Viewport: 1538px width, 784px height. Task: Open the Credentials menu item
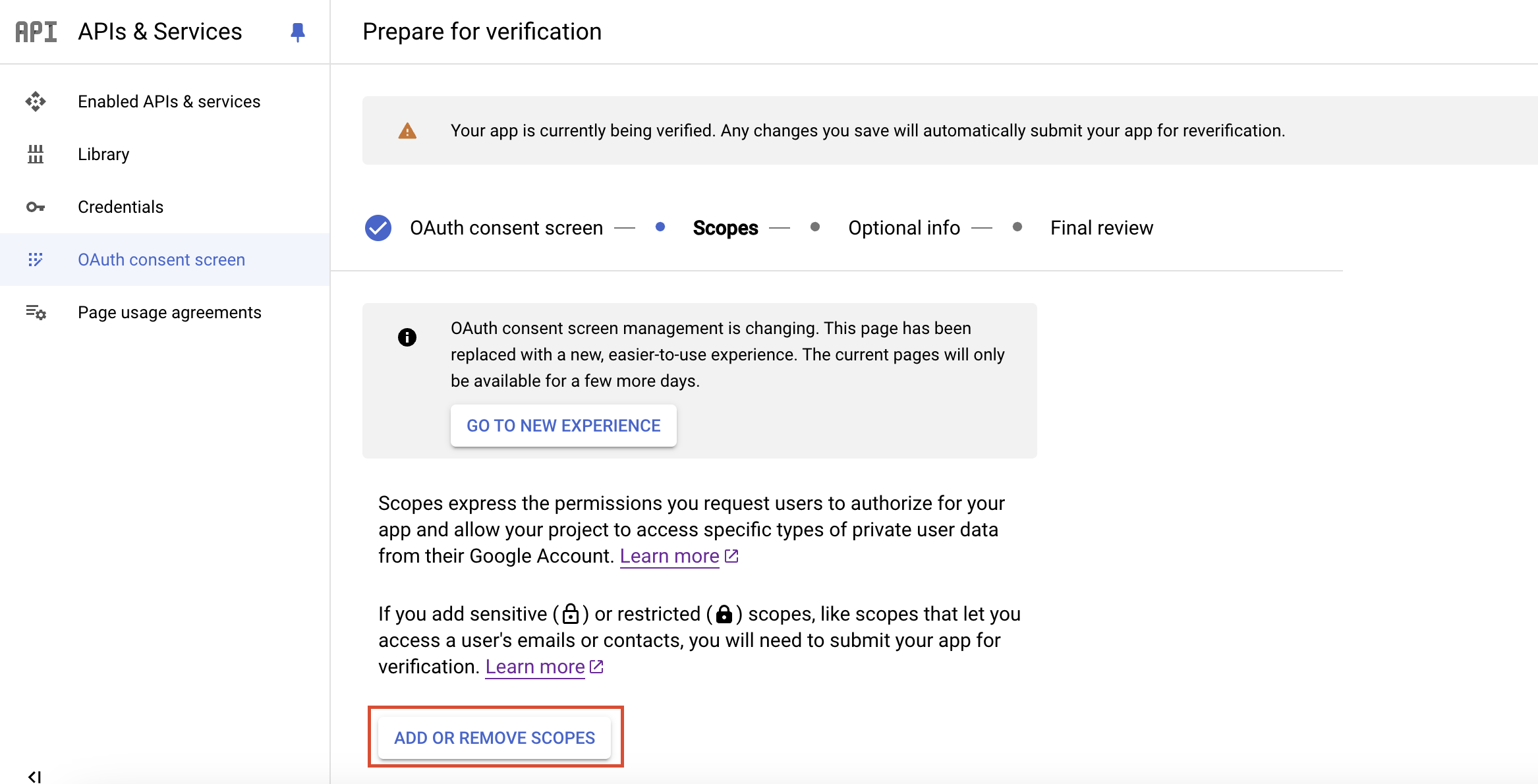(121, 207)
